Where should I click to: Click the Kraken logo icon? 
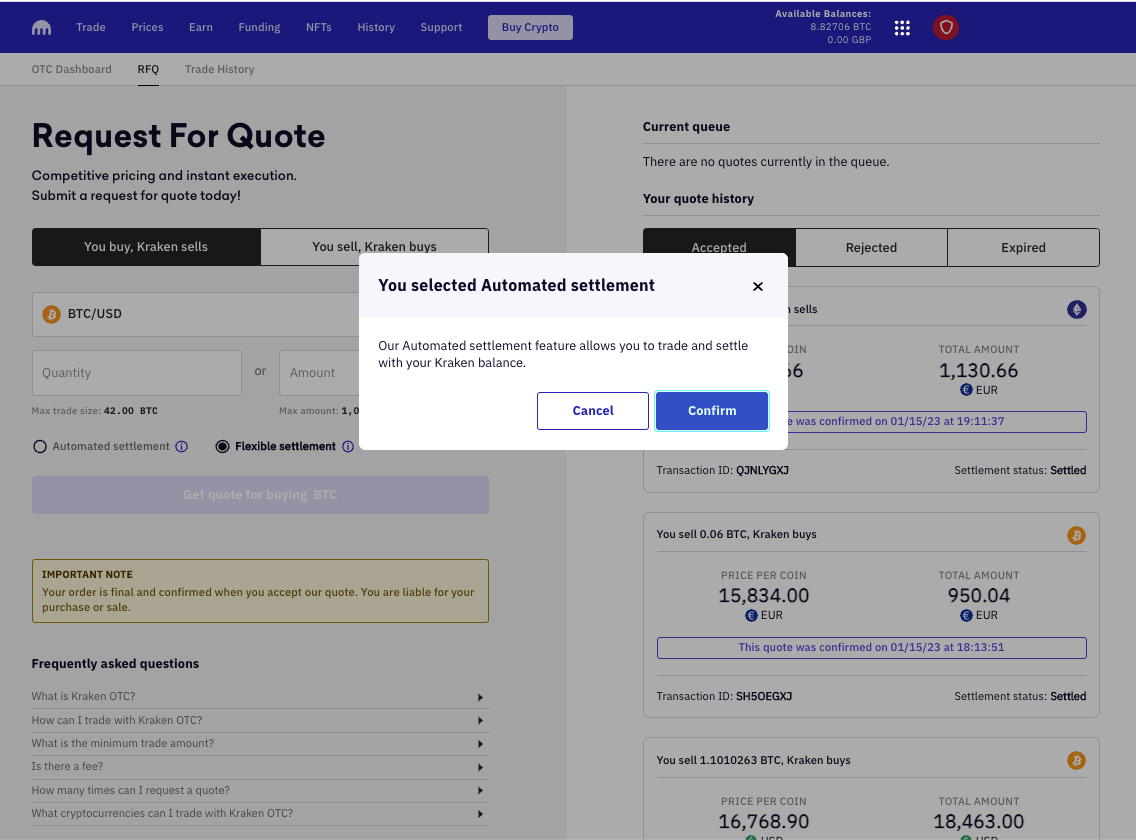[42, 28]
